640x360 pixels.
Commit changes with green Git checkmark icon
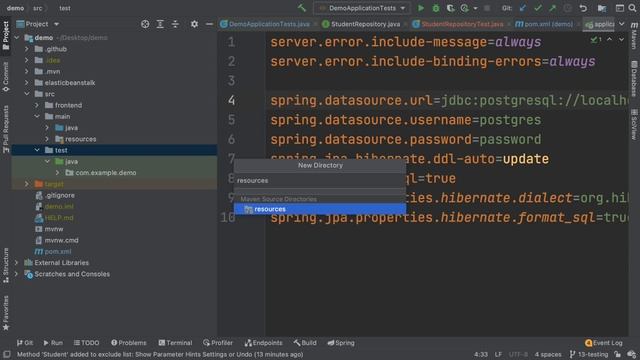(x=538, y=8)
